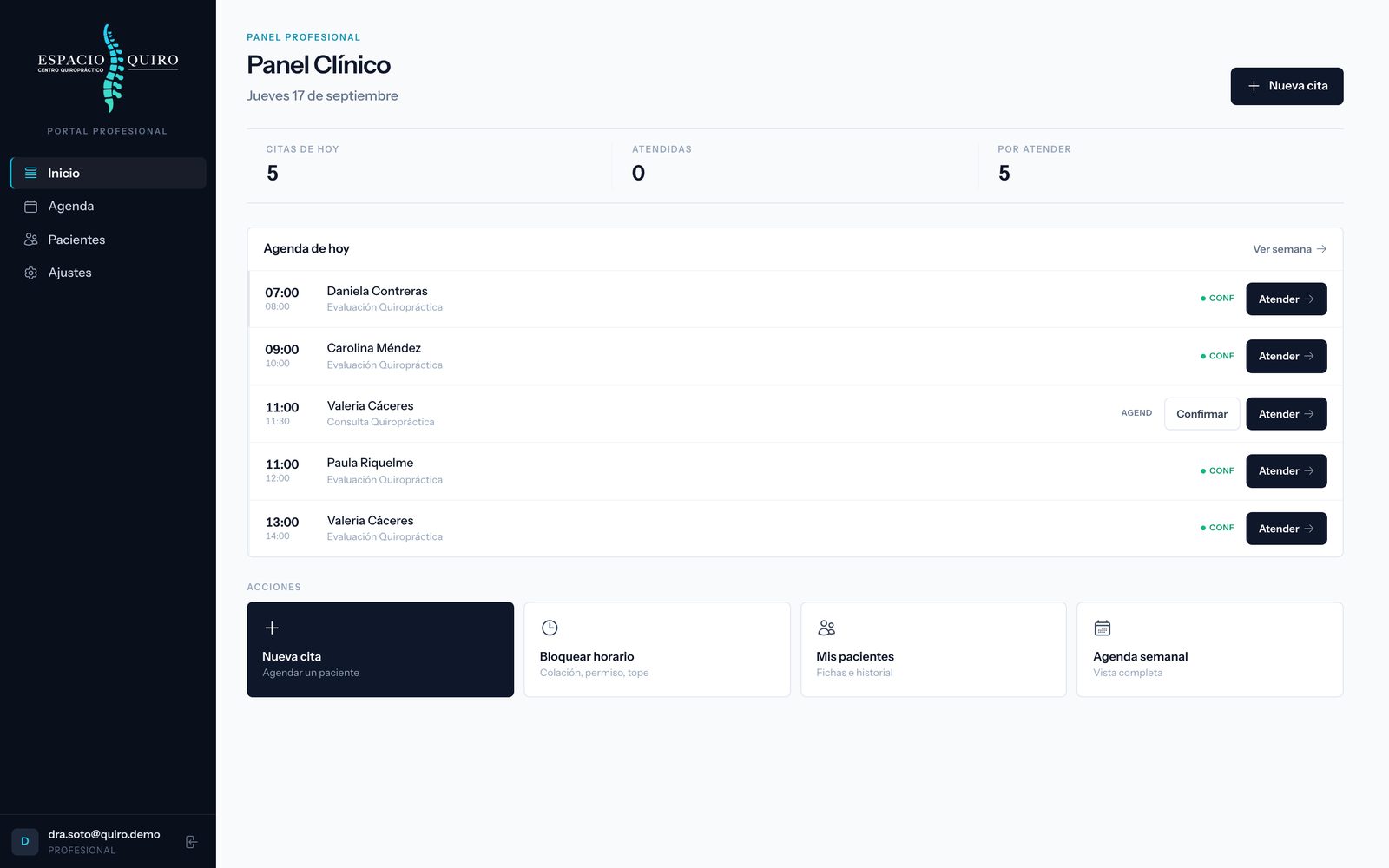The height and width of the screenshot is (868, 1389).
Task: Open the Agenda semanal action card
Action: (1210, 649)
